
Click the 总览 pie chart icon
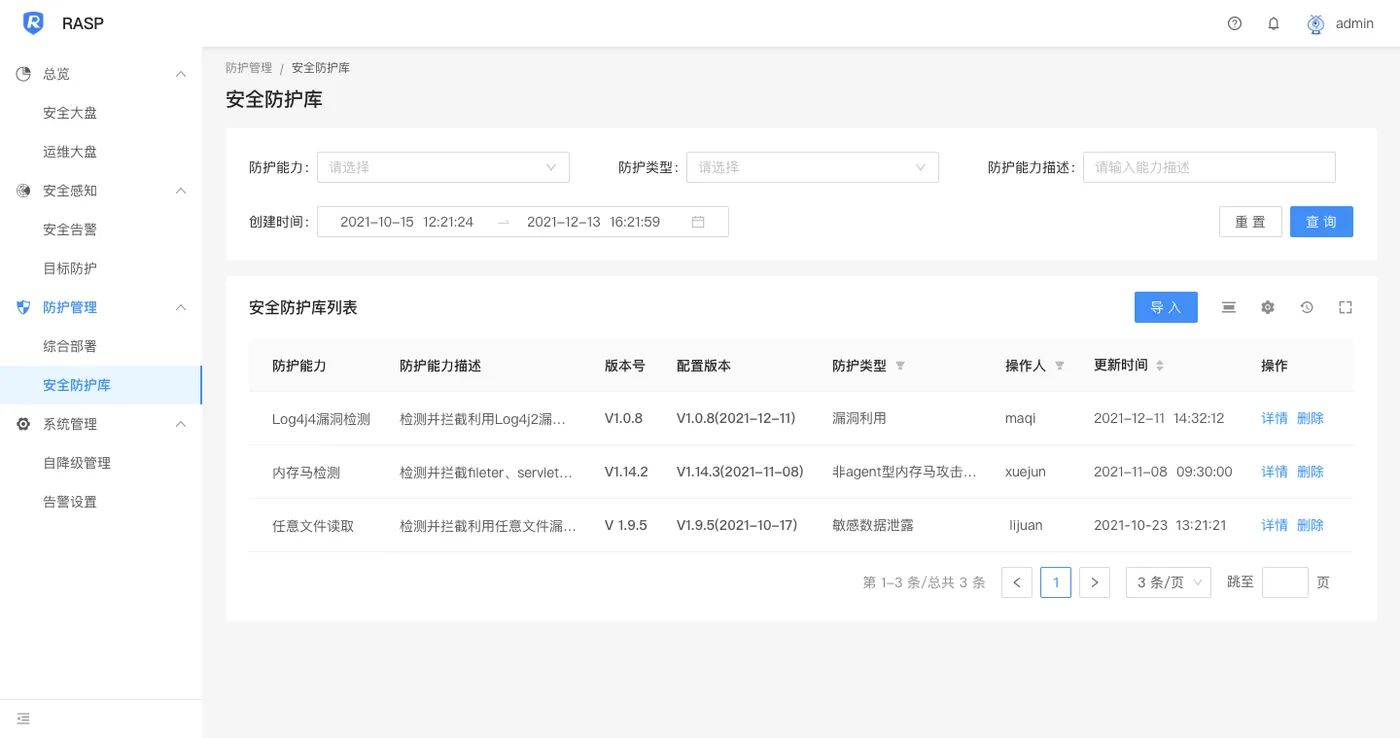tap(23, 74)
